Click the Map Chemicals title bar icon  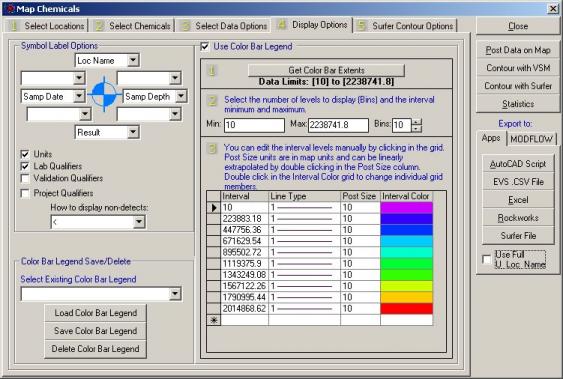(x=11, y=9)
